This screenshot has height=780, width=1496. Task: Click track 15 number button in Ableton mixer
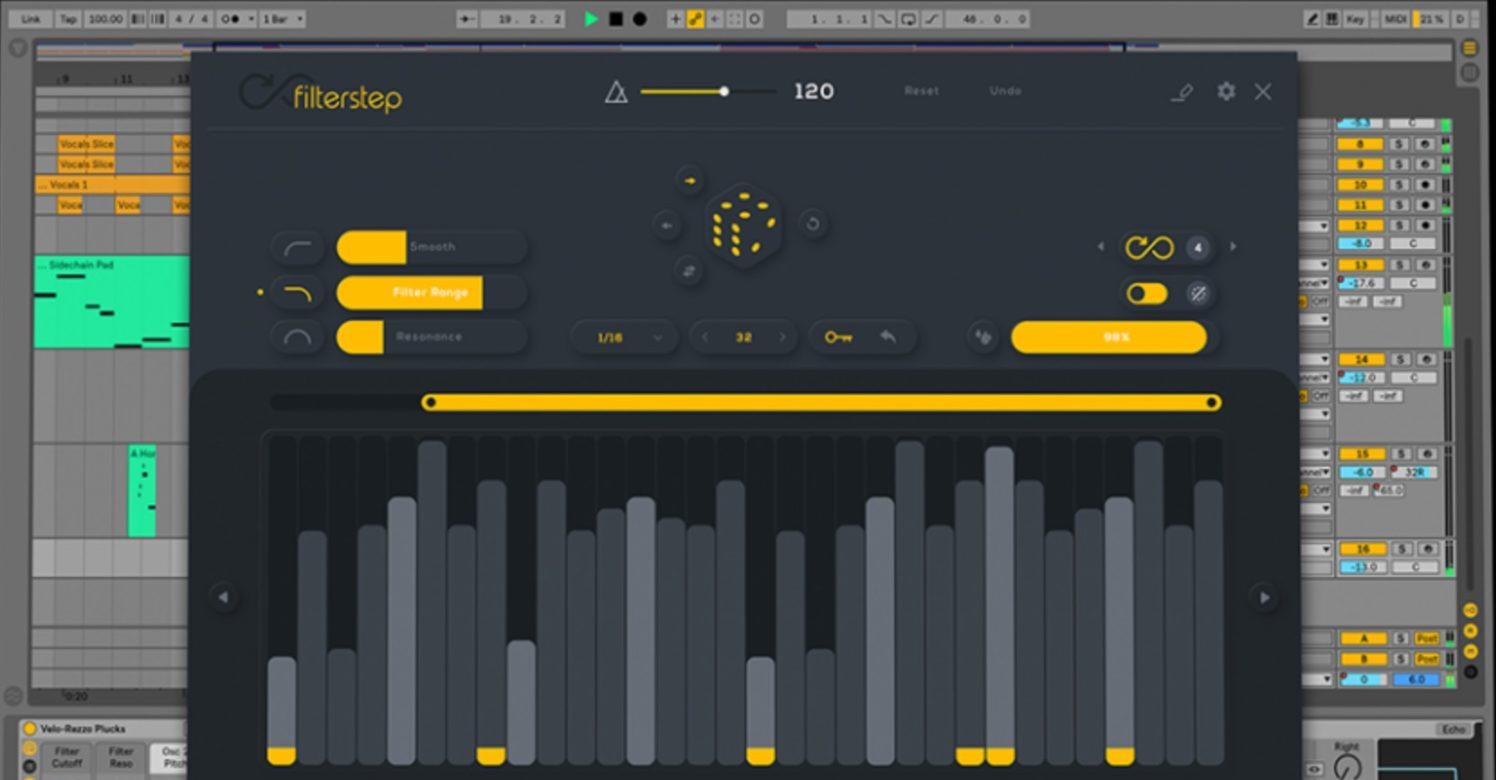tap(1361, 454)
